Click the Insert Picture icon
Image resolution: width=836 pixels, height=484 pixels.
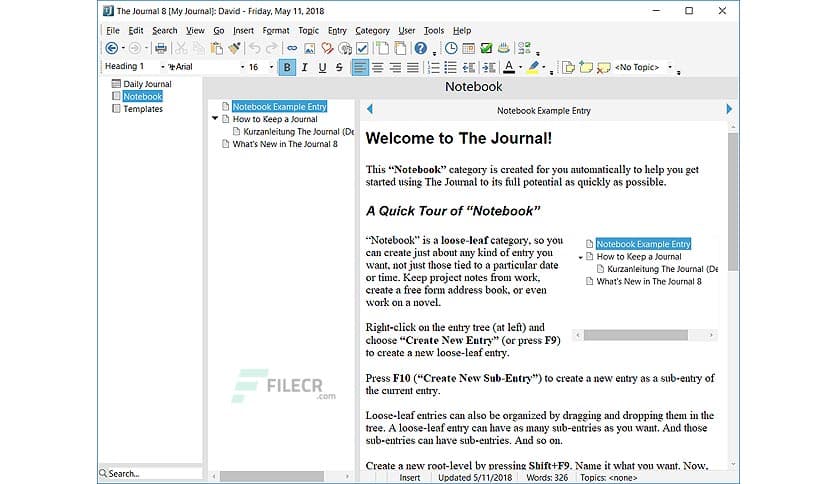(309, 48)
